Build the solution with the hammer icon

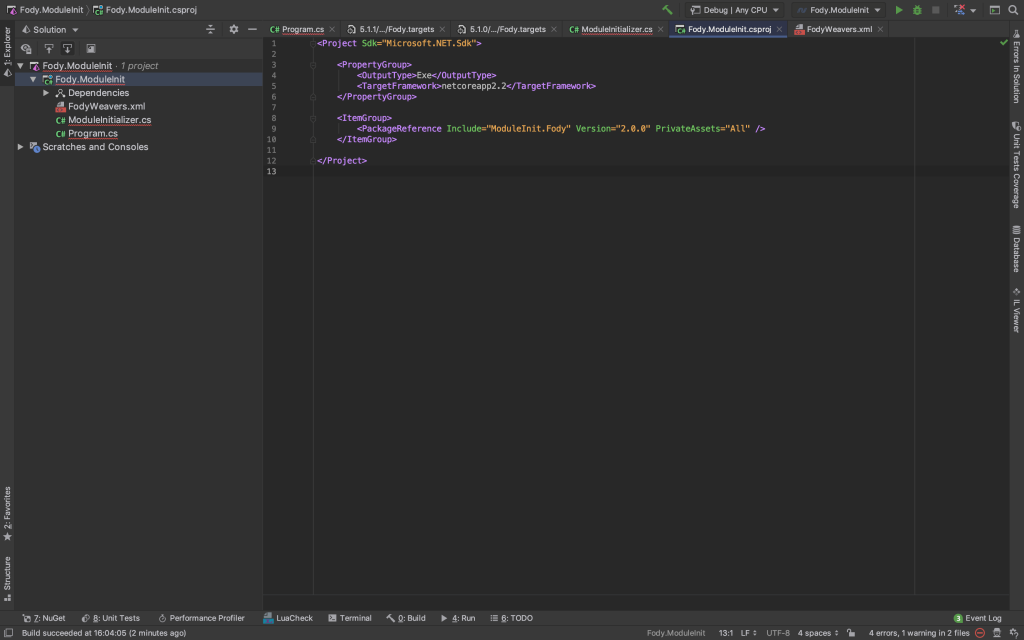click(667, 10)
